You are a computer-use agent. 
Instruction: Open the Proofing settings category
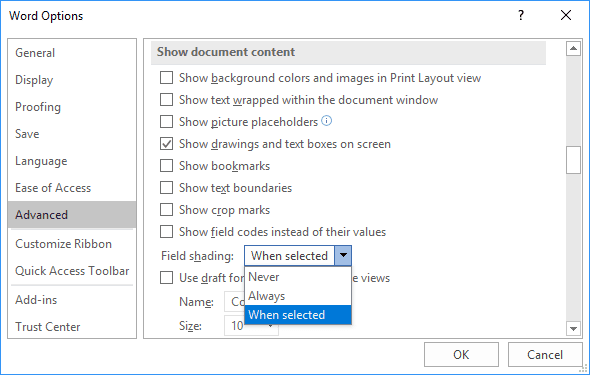[72, 107]
